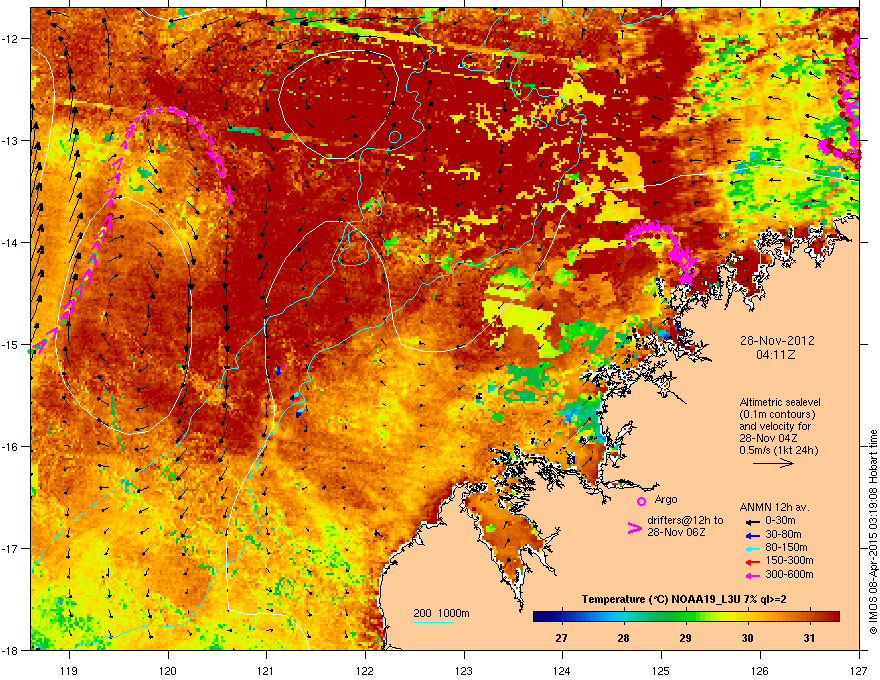This screenshot has width=880, height=680.
Task: Click the longitude label 124
Action: (562, 670)
